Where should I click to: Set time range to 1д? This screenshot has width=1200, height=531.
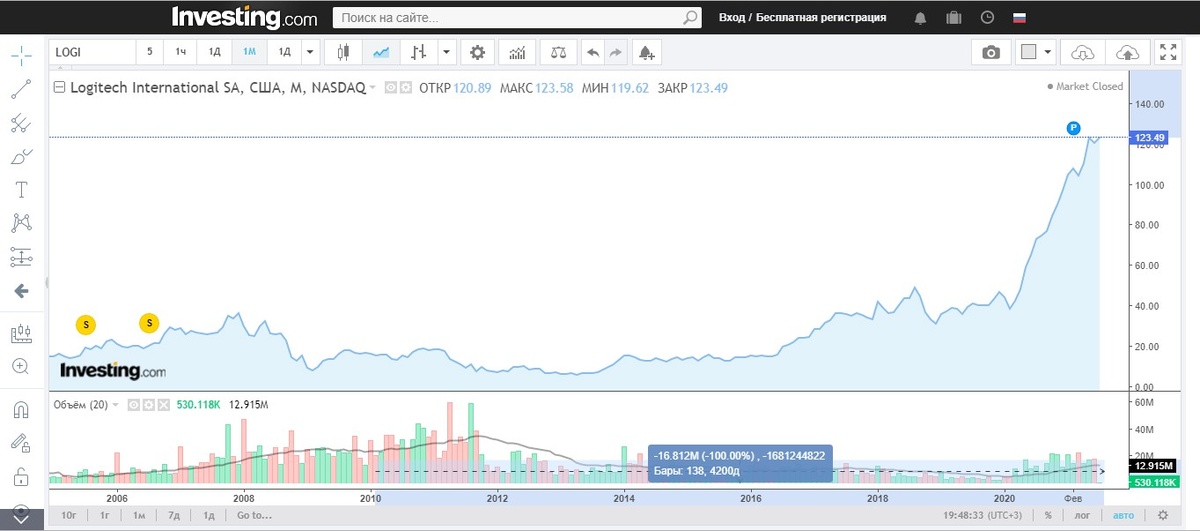(209, 515)
